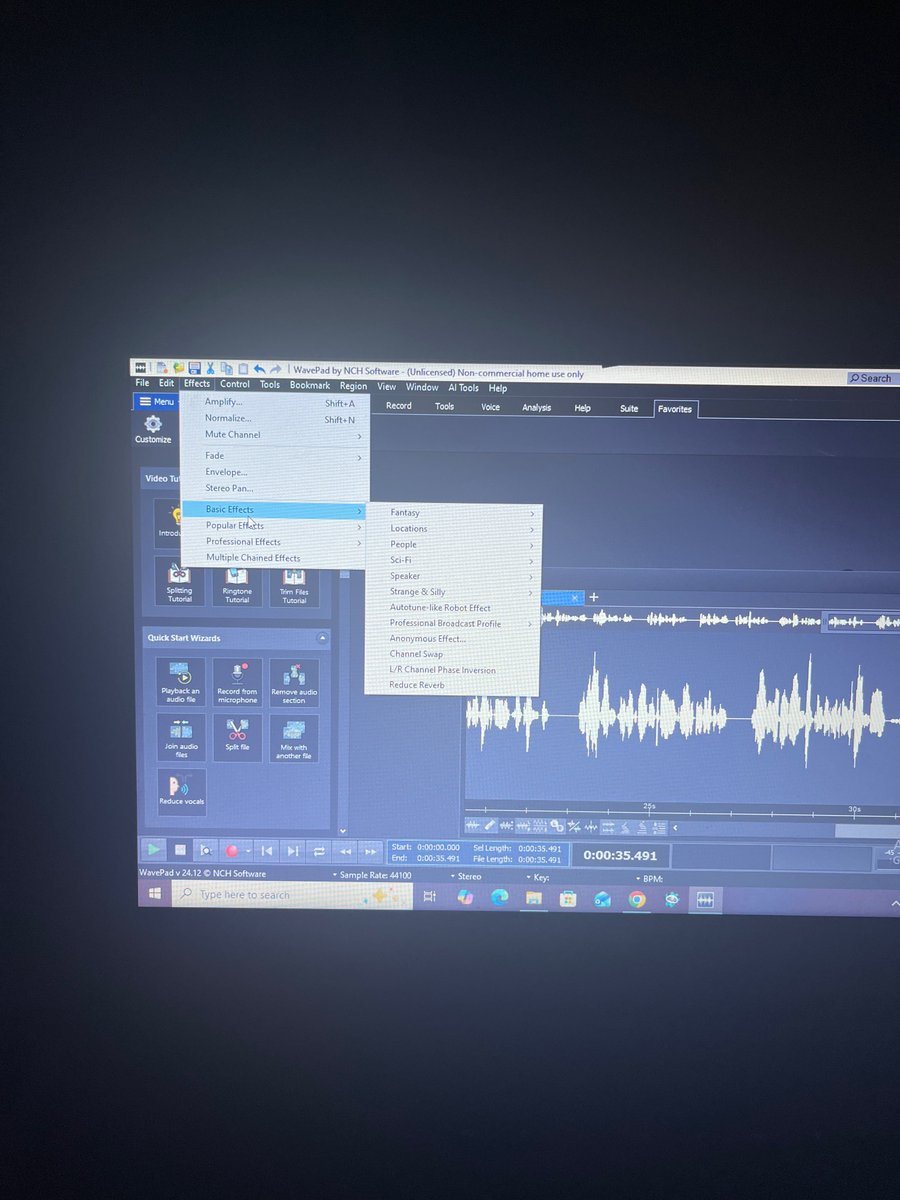Open the Bookmark menu
Image resolution: width=900 pixels, height=1200 pixels.
tap(310, 385)
